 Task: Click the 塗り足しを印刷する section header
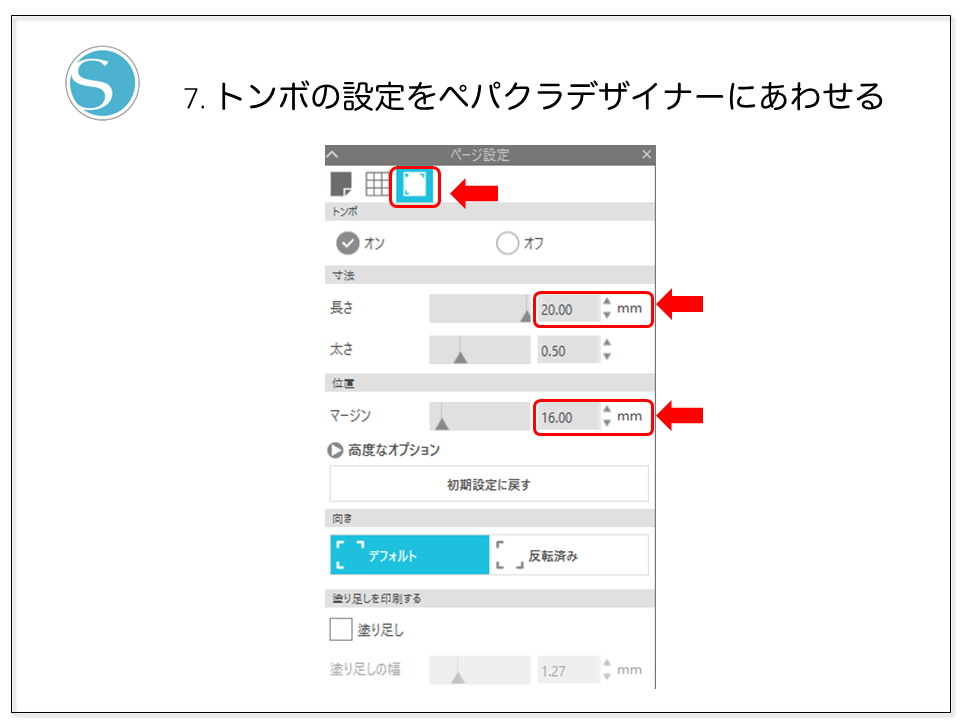490,598
